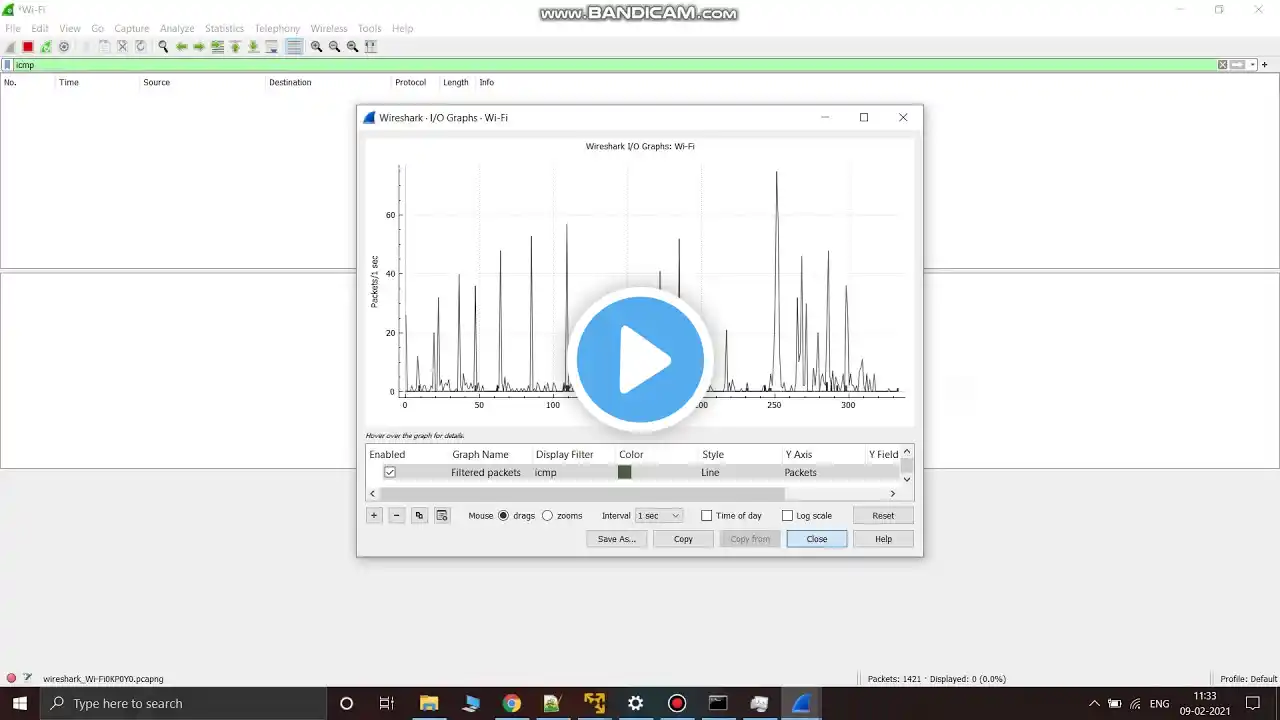Screen dimensions: 1280x720
Task: Click the Filtered packets graph name cell
Action: (486, 472)
